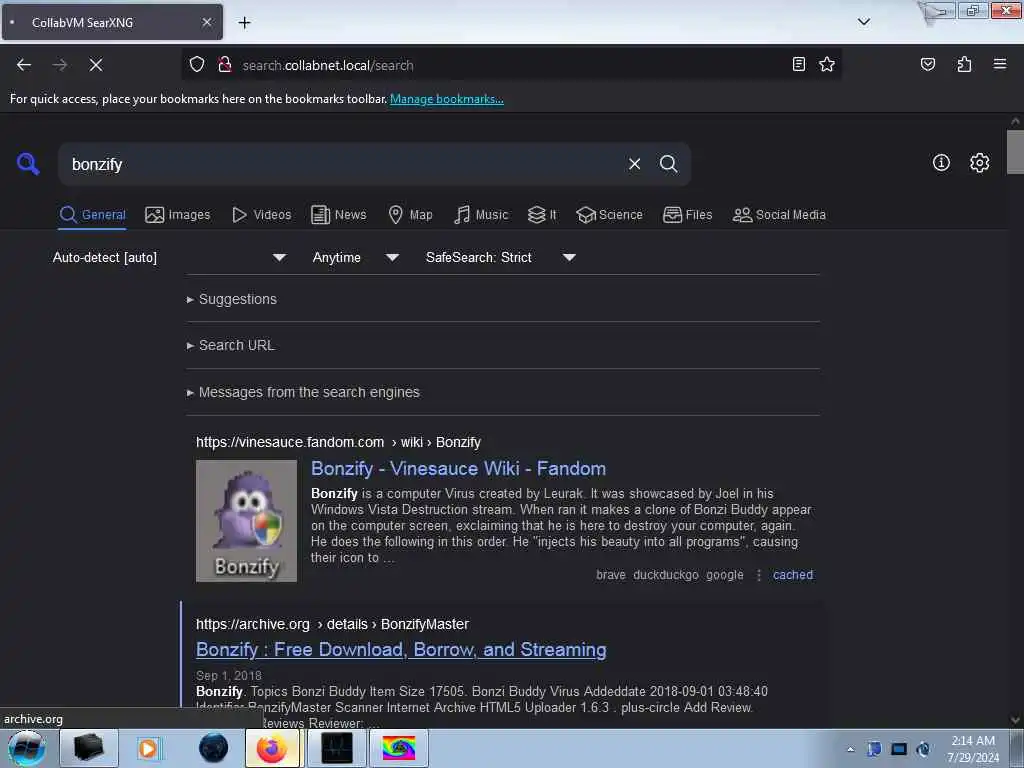The width and height of the screenshot is (1024, 768).
Task: Clear the bonzify search query
Action: (634, 164)
